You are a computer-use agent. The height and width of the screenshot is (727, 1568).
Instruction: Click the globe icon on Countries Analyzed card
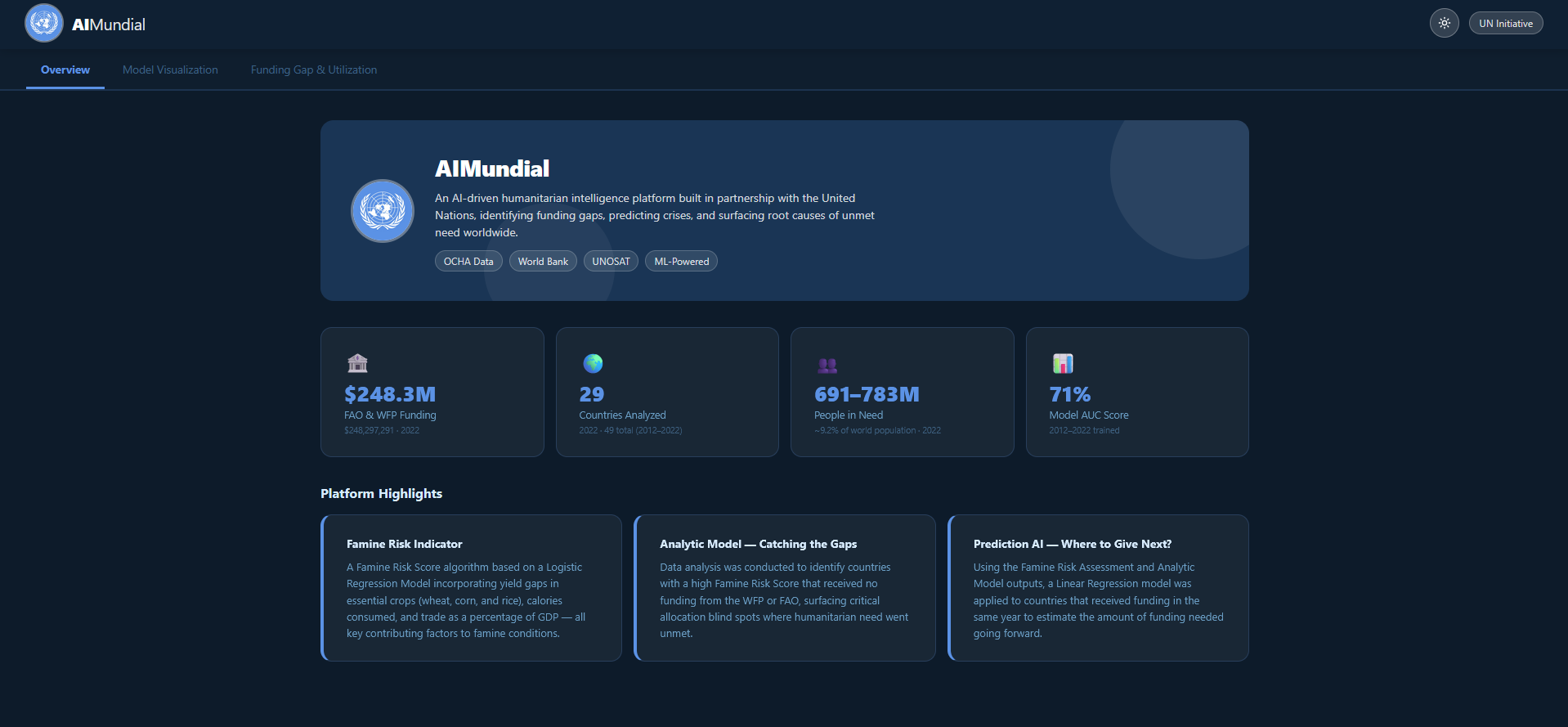click(593, 363)
